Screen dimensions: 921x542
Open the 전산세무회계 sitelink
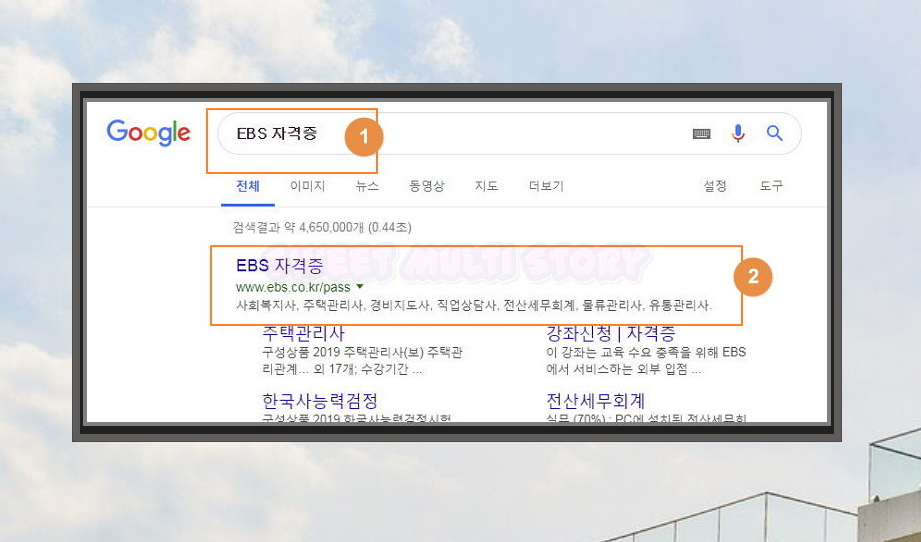[596, 401]
